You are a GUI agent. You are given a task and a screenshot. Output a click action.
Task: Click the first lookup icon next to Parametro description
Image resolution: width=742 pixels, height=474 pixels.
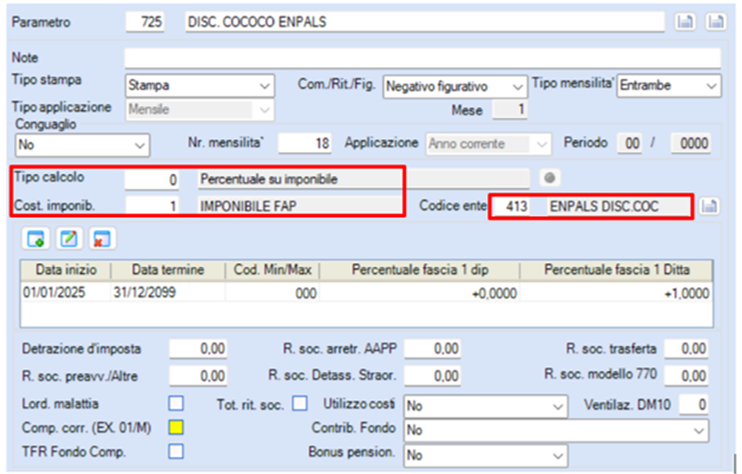click(685, 22)
